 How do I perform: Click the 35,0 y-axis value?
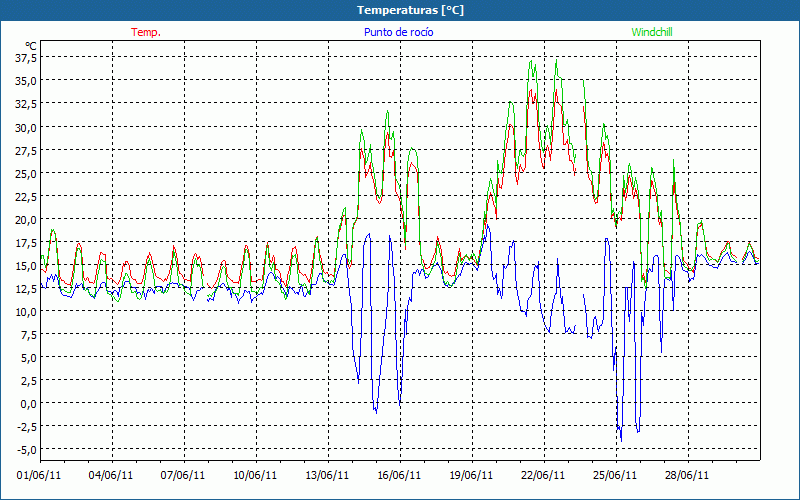(26, 81)
